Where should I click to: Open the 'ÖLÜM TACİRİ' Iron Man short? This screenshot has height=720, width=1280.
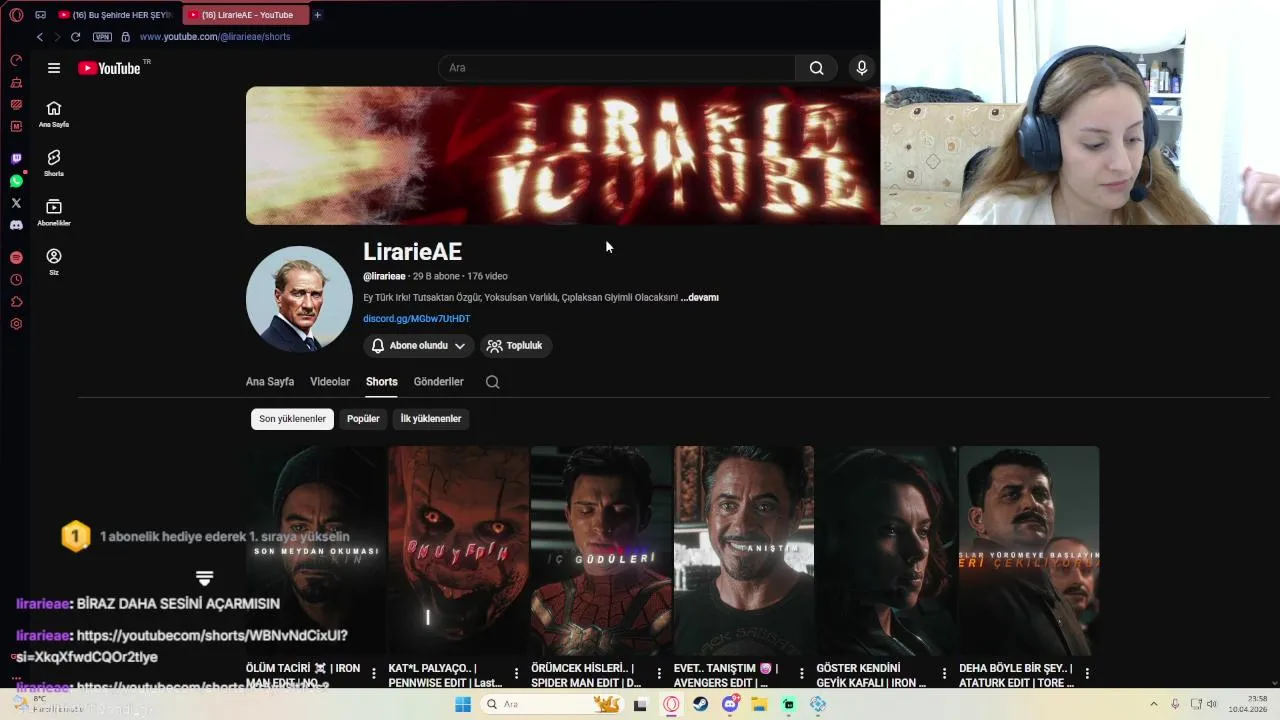(316, 550)
